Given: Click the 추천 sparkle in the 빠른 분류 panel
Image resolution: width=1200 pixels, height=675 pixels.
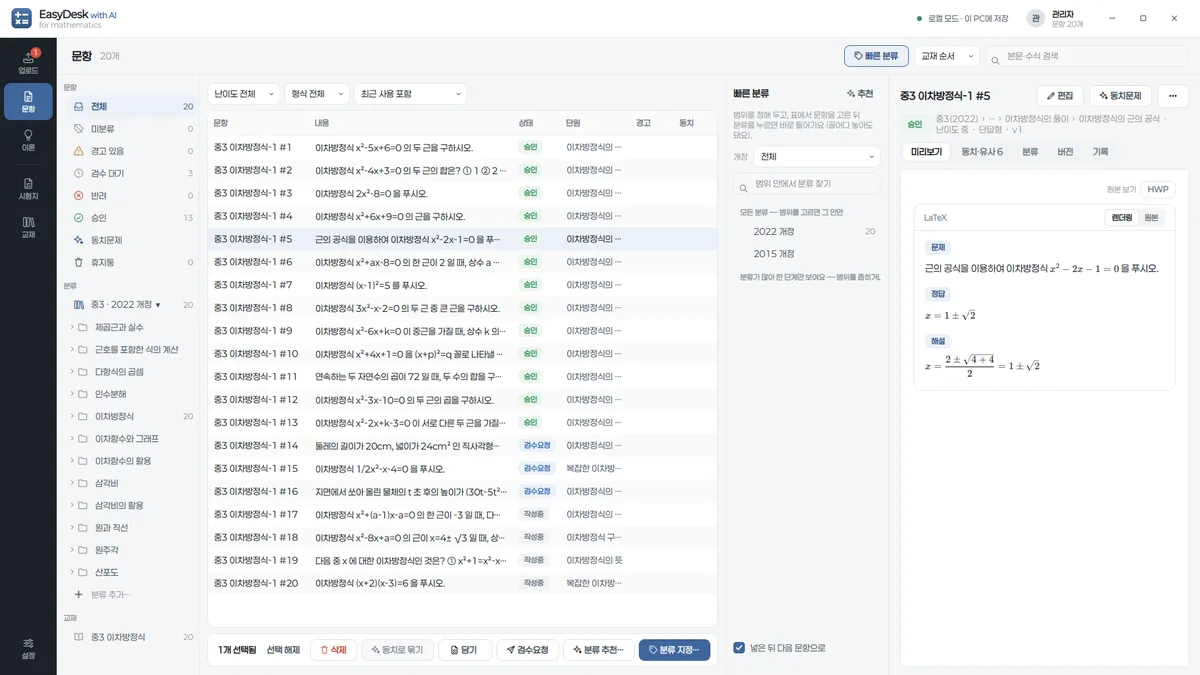Looking at the screenshot, I should point(860,93).
